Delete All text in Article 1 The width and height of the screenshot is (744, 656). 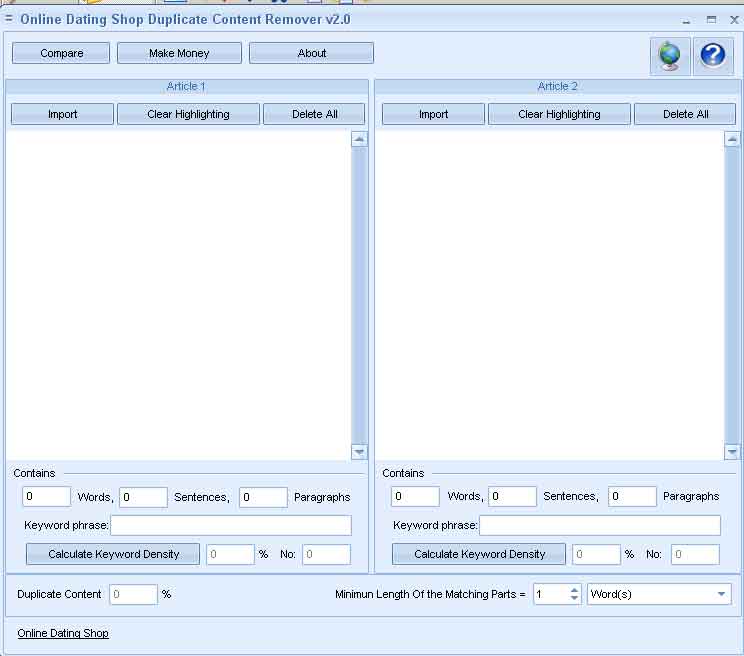[314, 114]
